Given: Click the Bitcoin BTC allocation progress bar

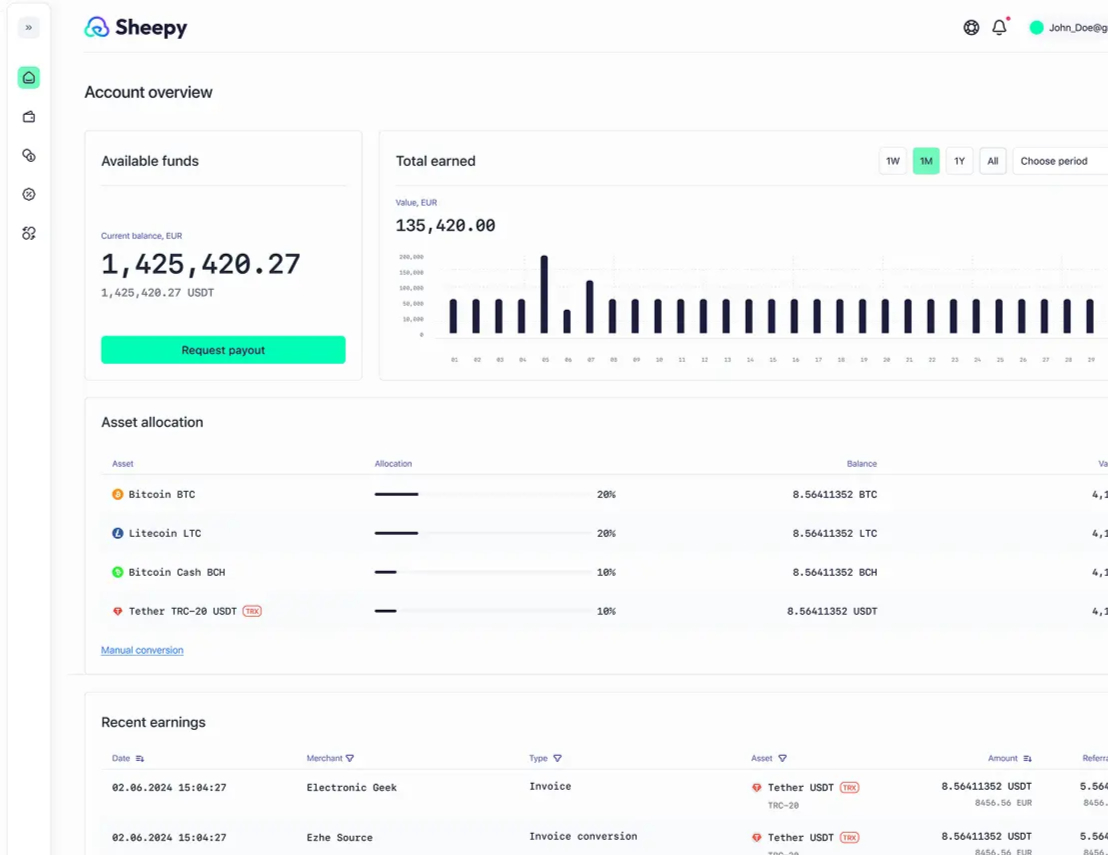Looking at the screenshot, I should (482, 494).
